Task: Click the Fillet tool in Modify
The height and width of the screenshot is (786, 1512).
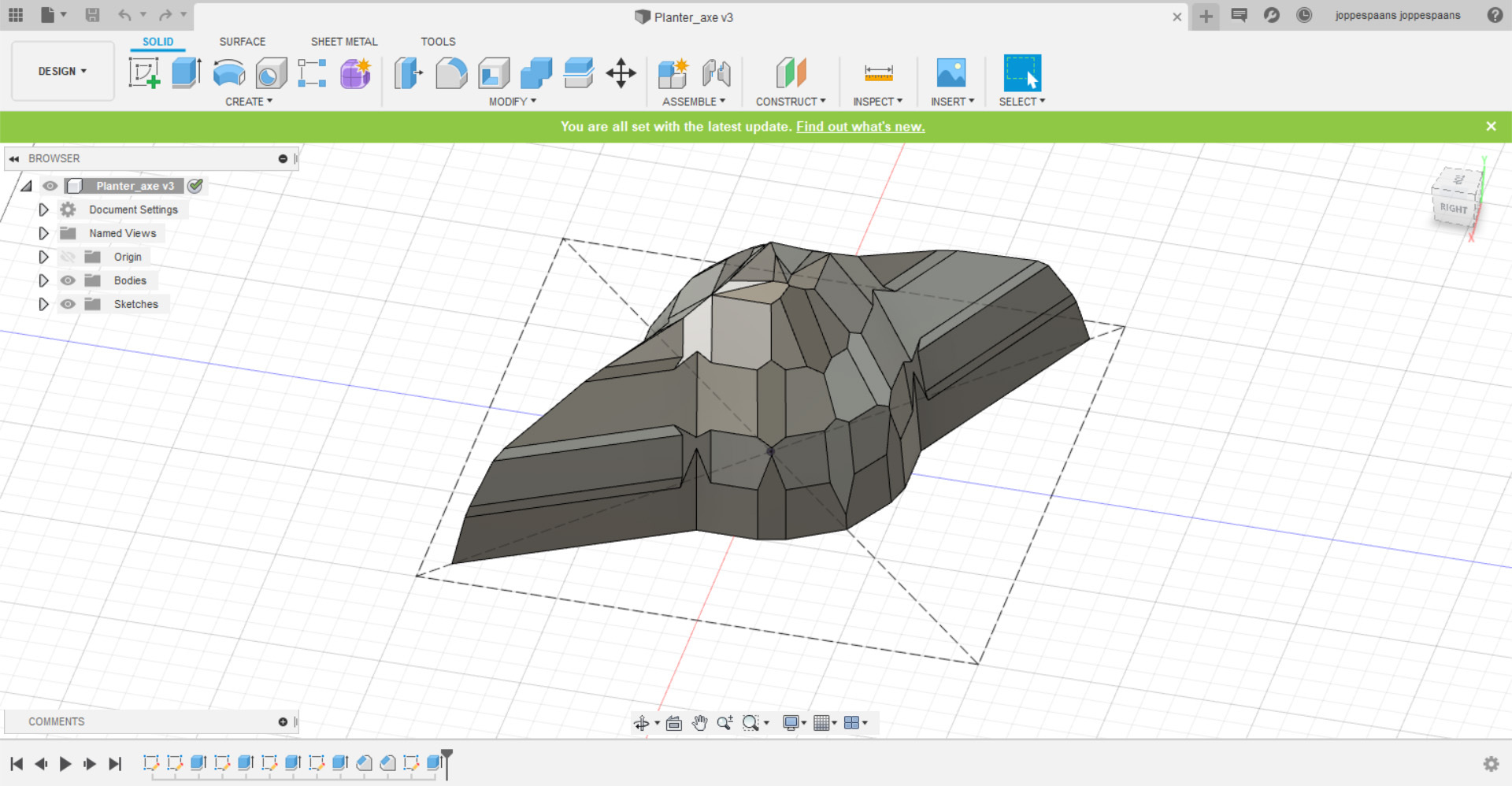Action: pyautogui.click(x=451, y=73)
